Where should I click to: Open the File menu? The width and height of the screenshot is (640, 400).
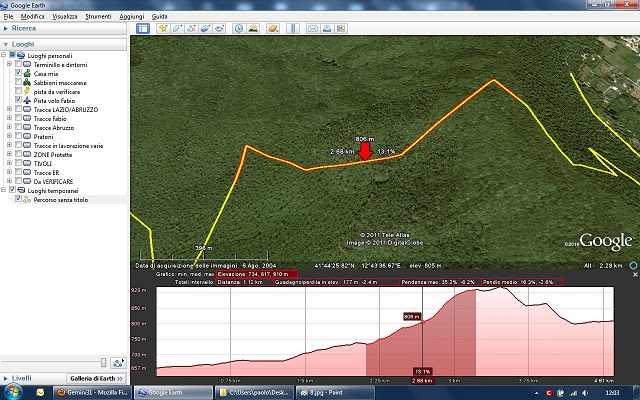coord(8,17)
